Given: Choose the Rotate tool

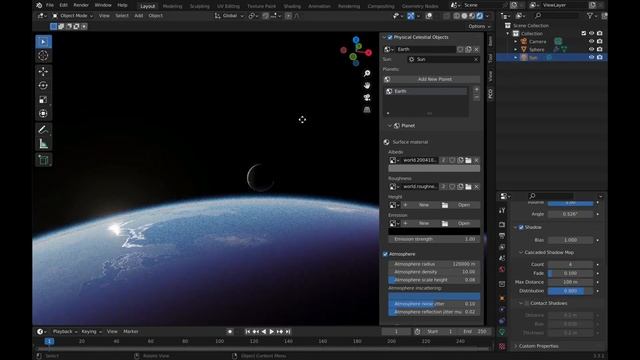Looking at the screenshot, I should (x=43, y=86).
